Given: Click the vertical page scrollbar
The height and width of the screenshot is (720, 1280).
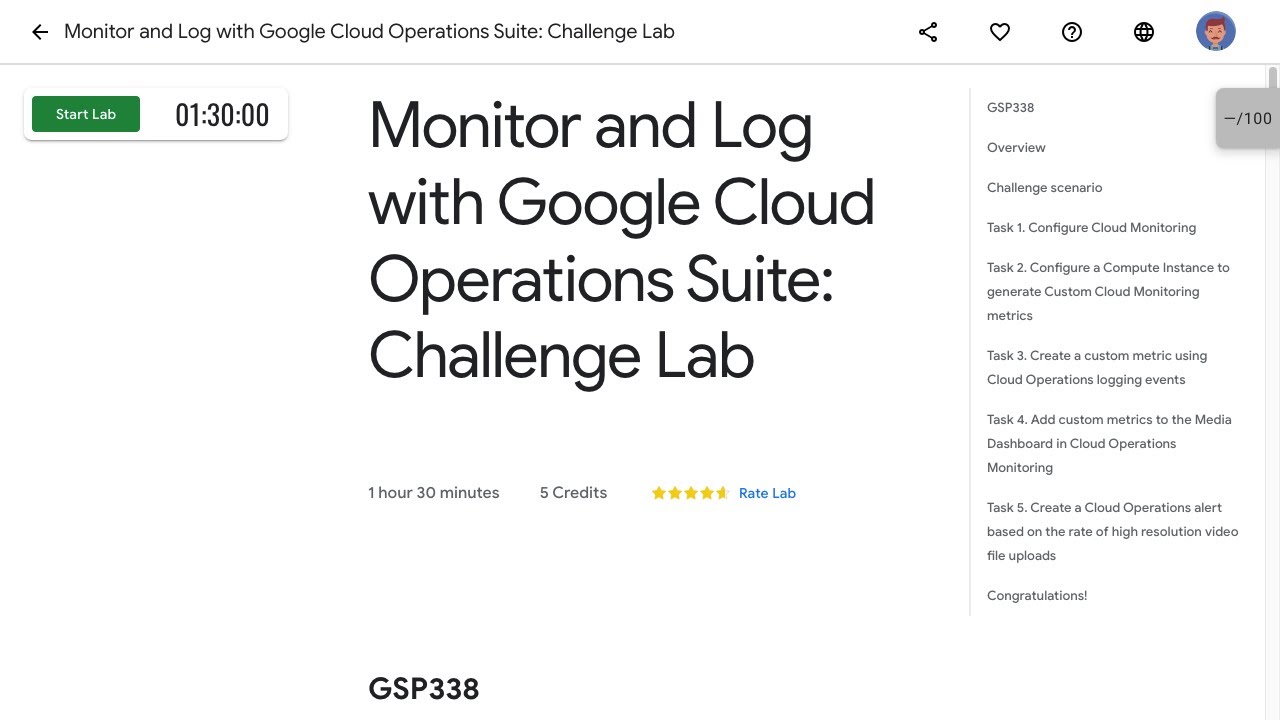Looking at the screenshot, I should tap(1273, 392).
